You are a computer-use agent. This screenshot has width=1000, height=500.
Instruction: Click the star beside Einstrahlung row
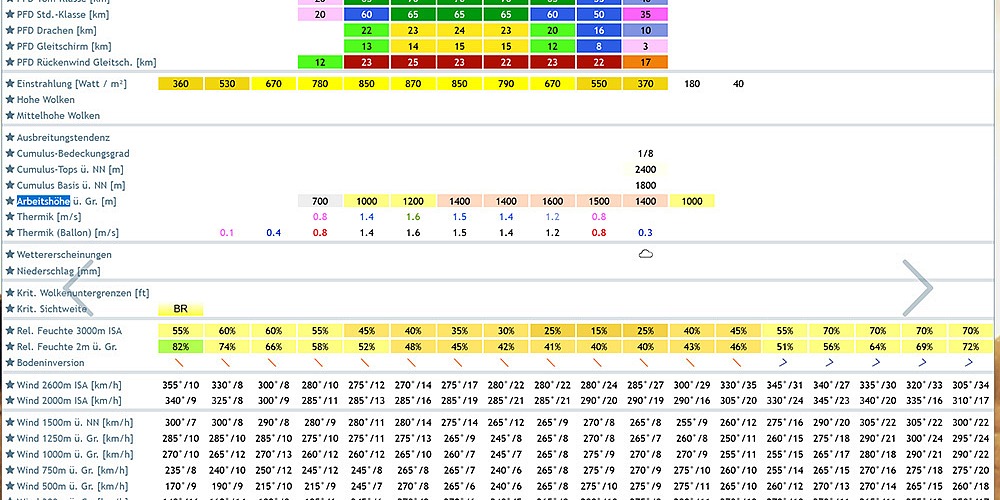10,84
